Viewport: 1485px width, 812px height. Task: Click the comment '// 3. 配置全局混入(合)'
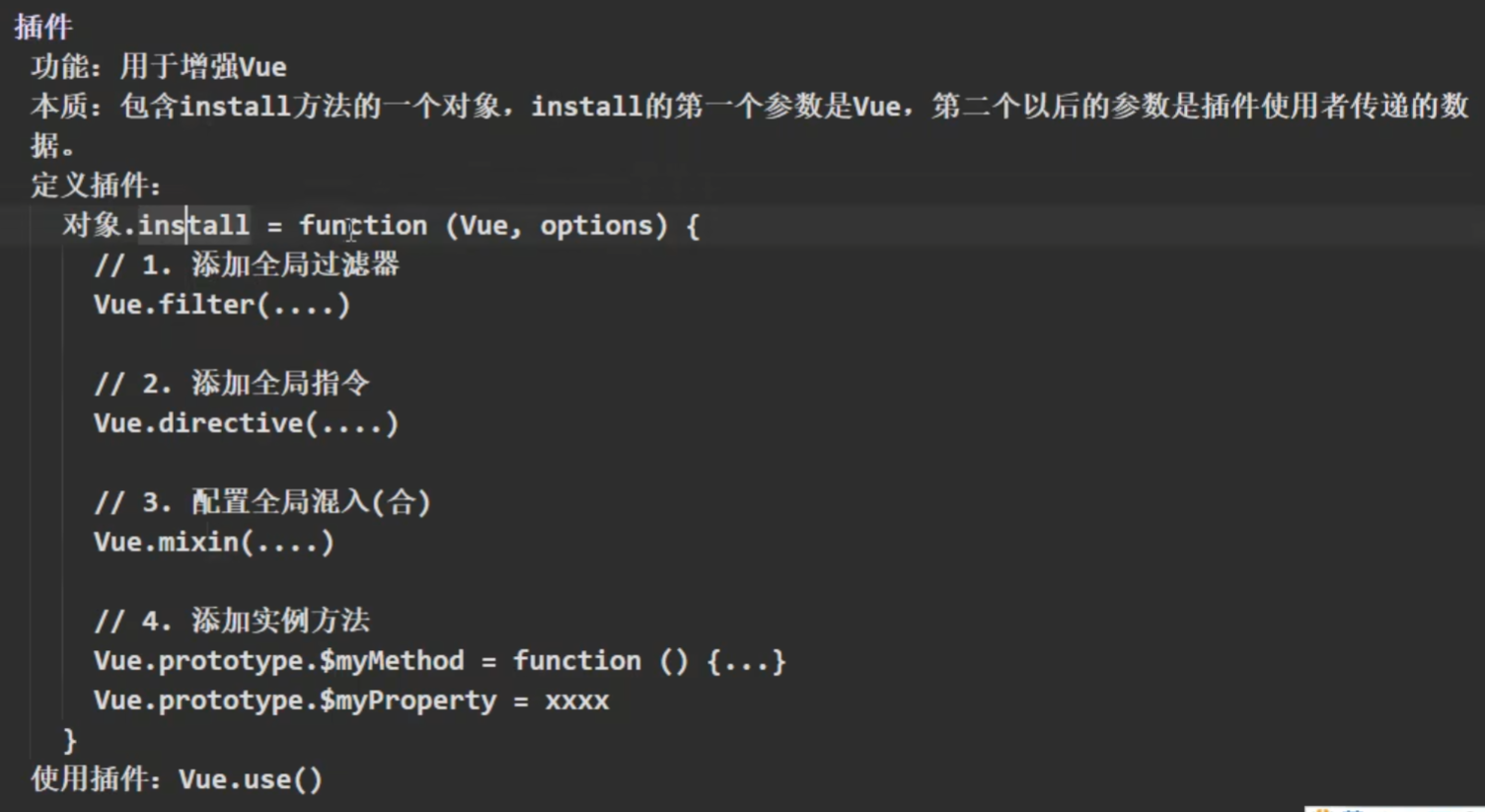[262, 502]
